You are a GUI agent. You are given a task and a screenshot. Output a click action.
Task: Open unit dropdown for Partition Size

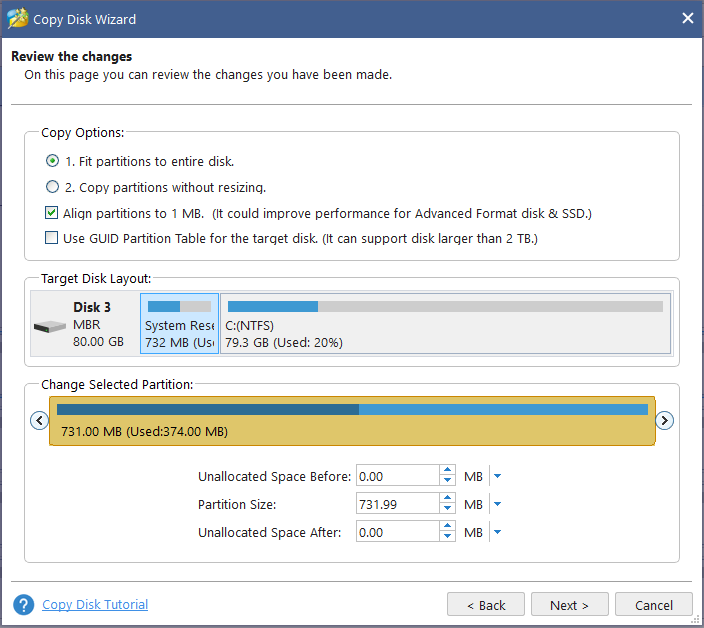point(497,504)
